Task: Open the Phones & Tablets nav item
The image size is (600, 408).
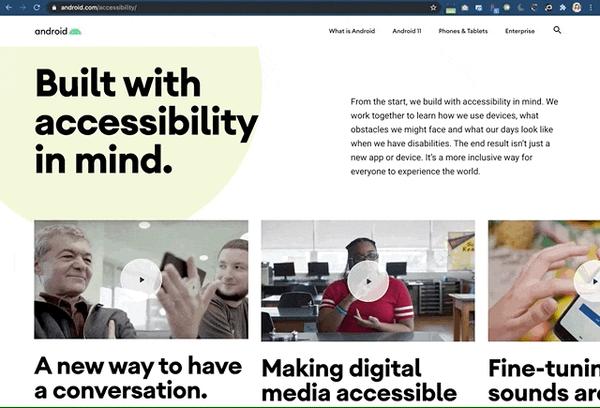Action: [x=463, y=31]
